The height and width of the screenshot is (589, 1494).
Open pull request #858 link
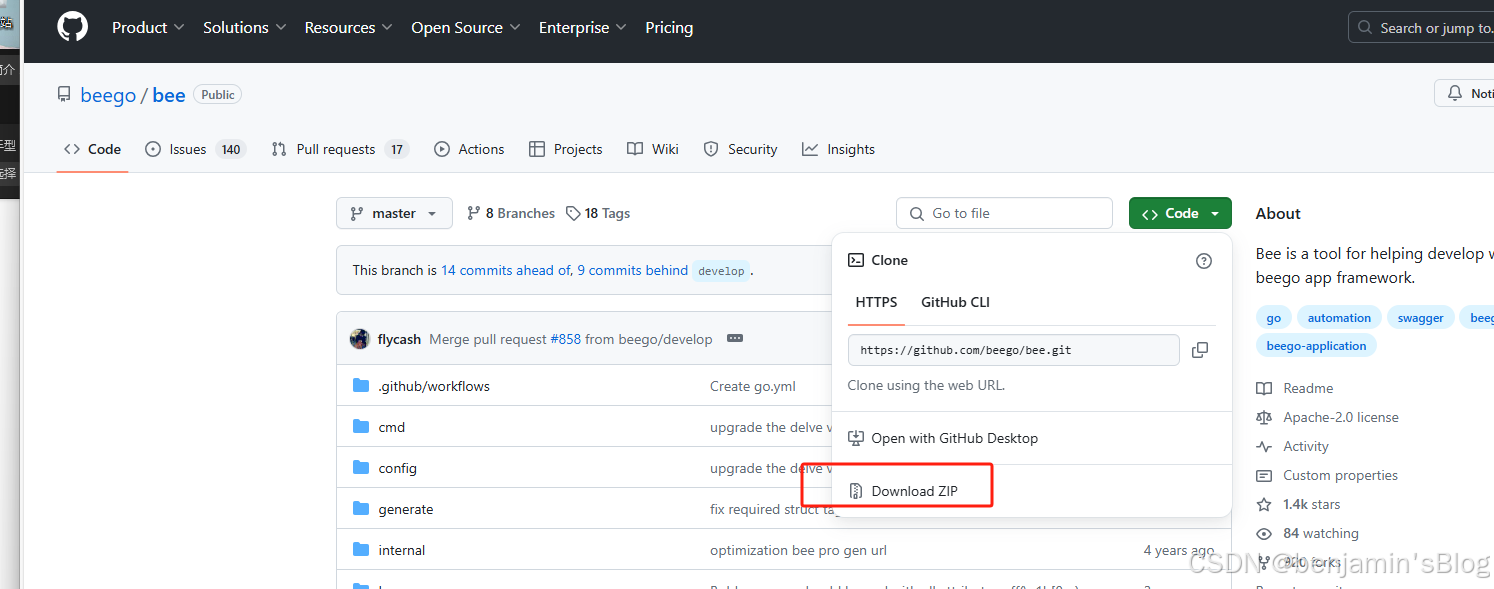(x=565, y=339)
